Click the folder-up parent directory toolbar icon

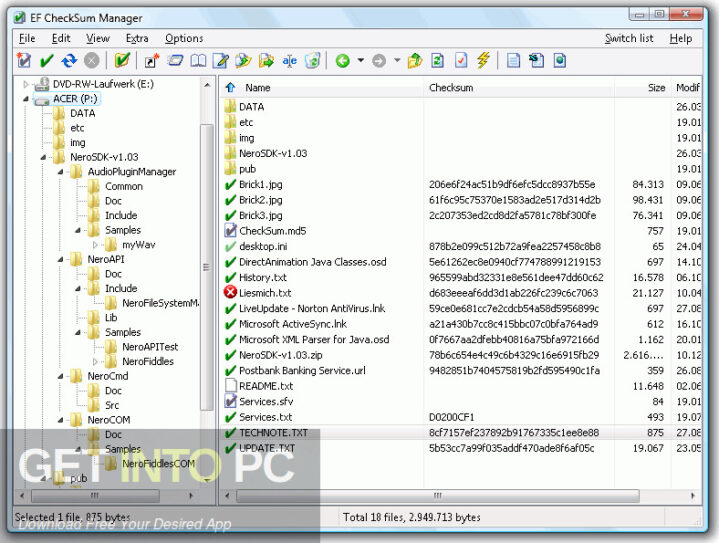415,60
